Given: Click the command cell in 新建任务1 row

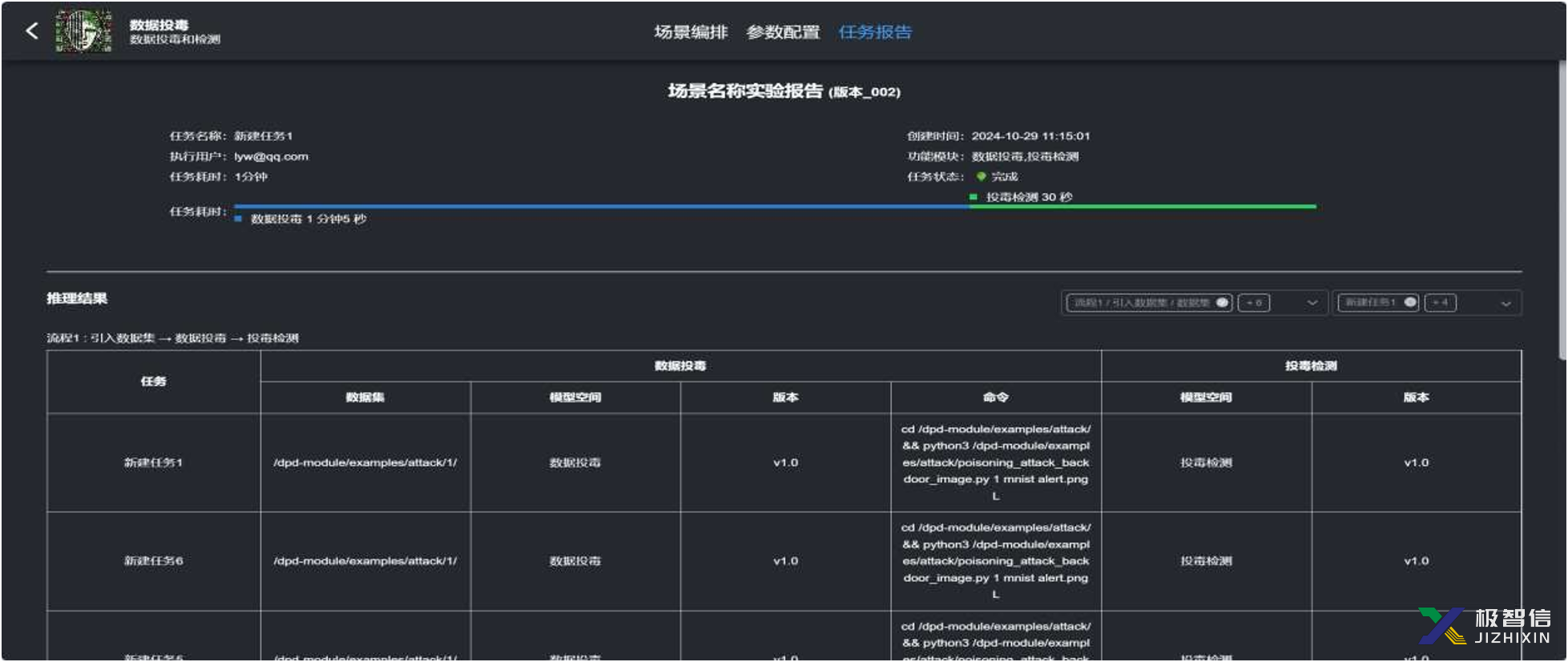Looking at the screenshot, I should pos(996,462).
